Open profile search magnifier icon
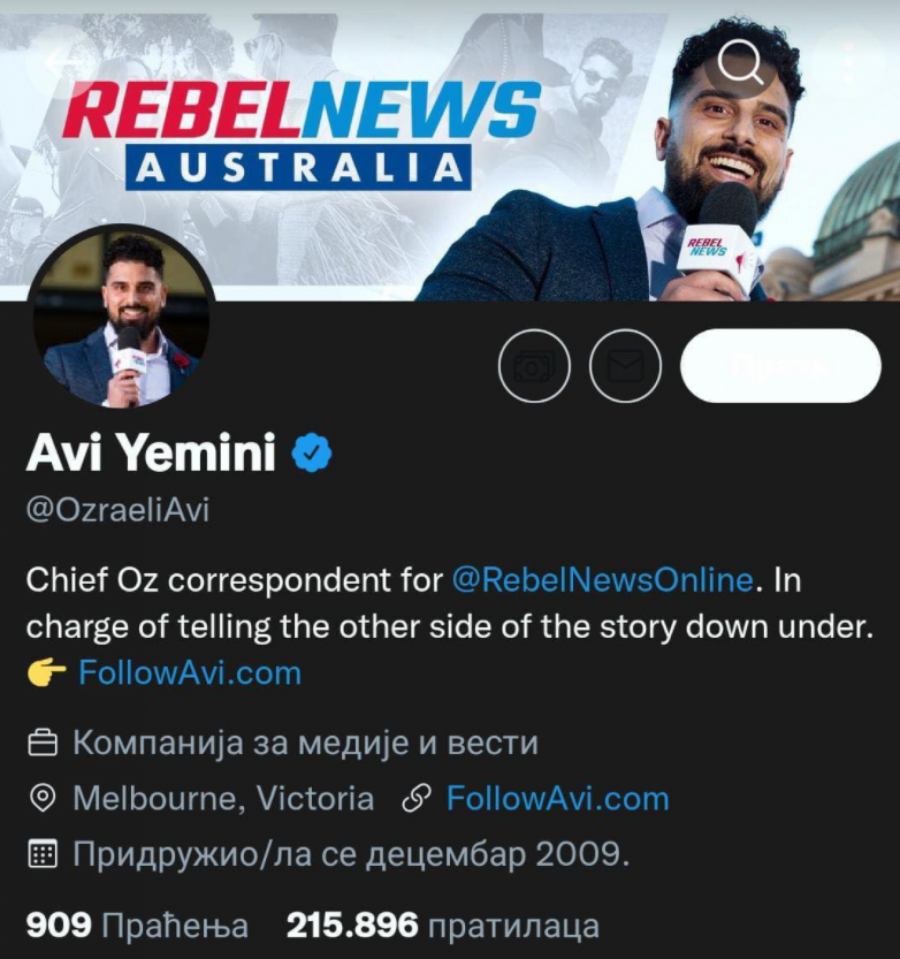This screenshot has width=900, height=959. 740,61
